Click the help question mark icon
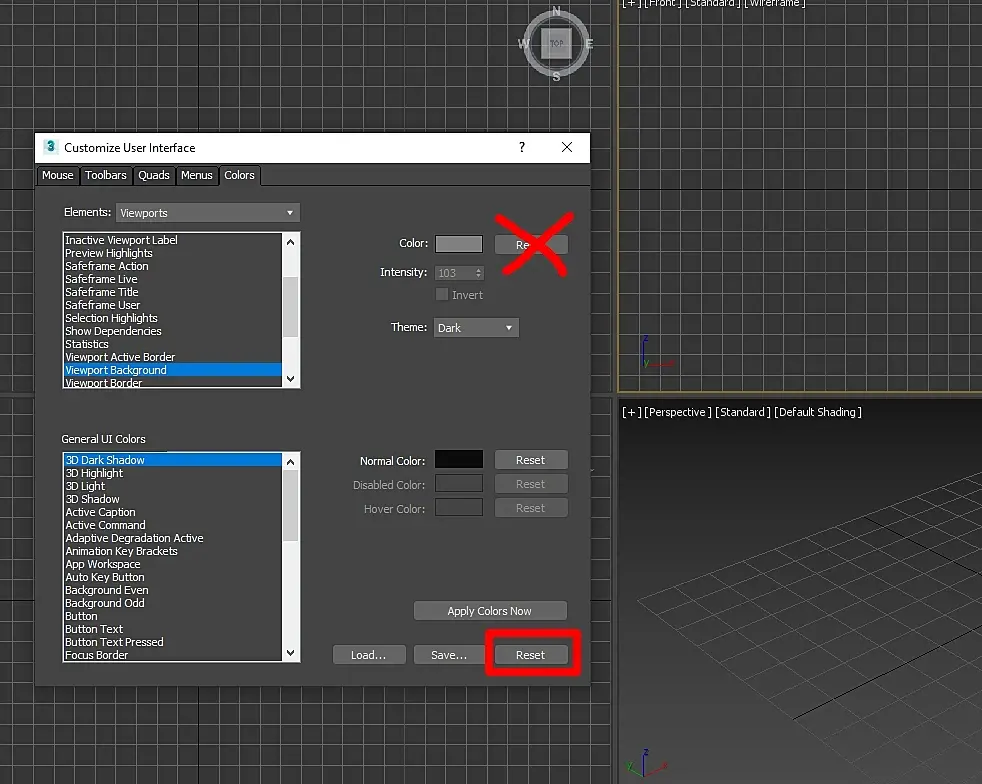 point(522,147)
